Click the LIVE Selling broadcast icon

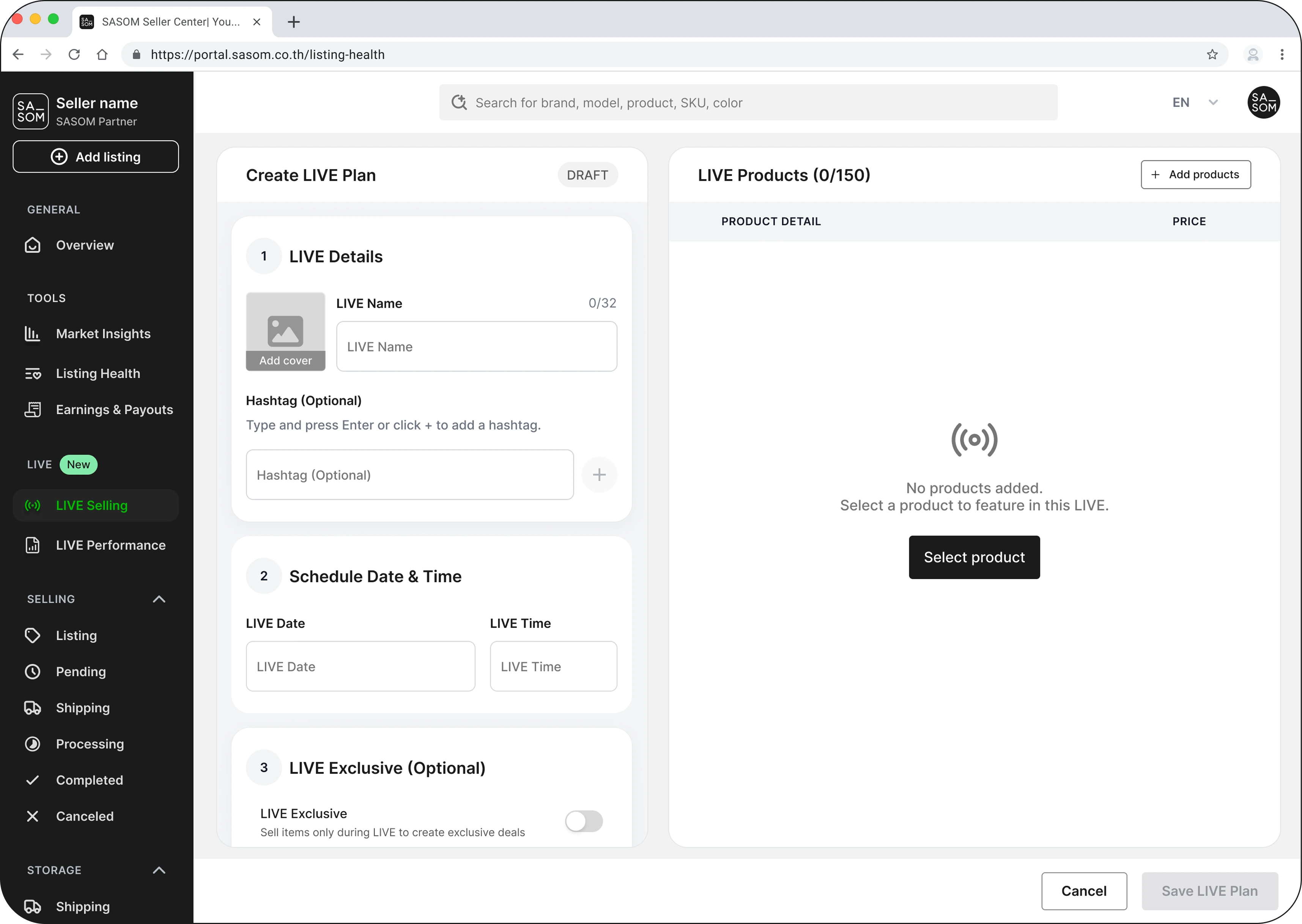point(32,505)
